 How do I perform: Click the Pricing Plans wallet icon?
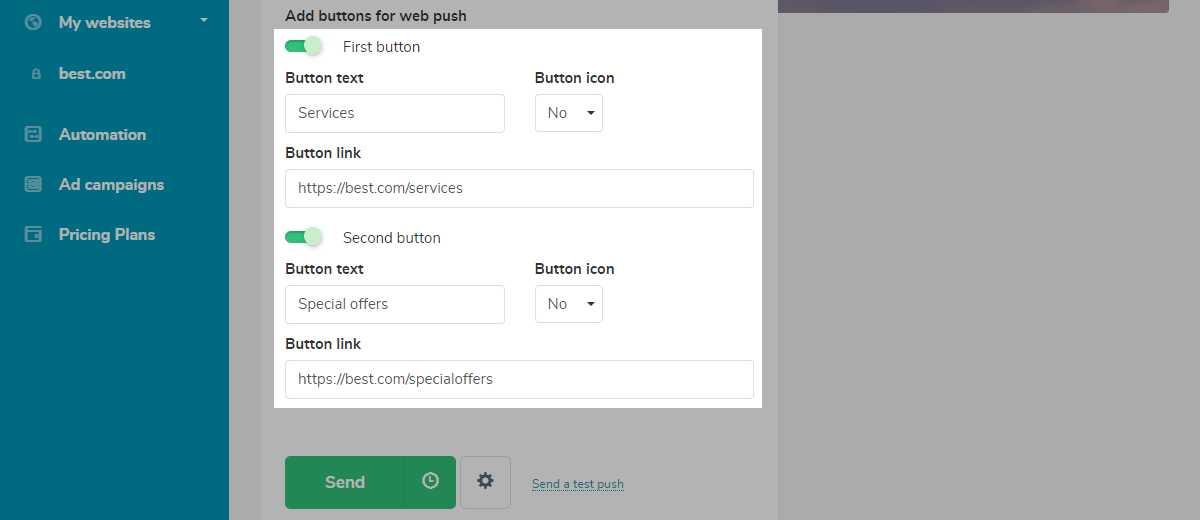(33, 235)
